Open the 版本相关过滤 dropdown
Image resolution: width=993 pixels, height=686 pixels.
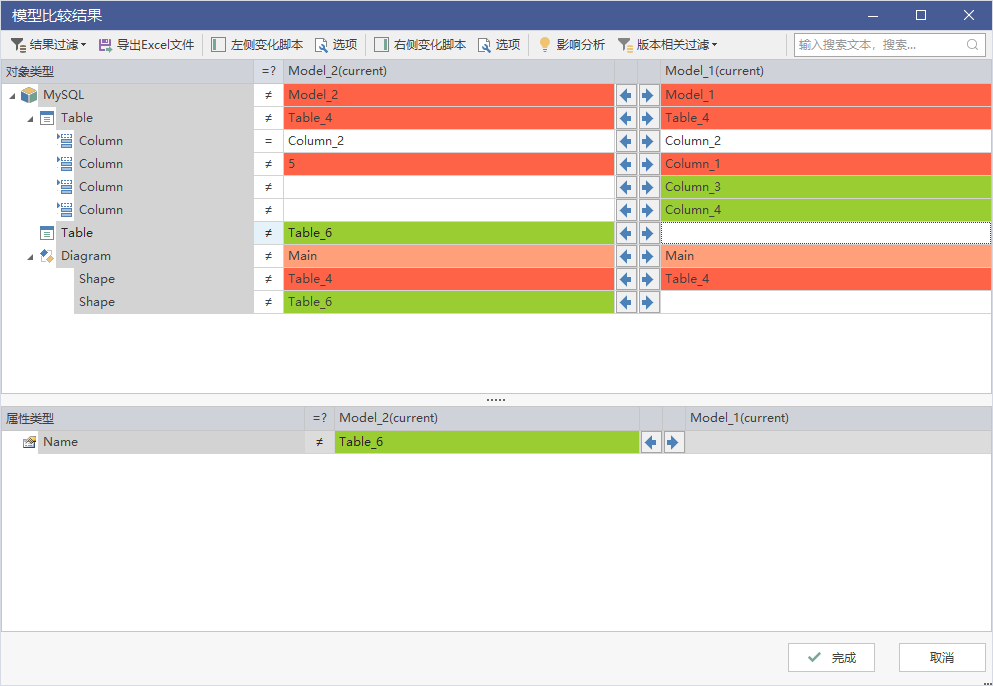point(667,45)
